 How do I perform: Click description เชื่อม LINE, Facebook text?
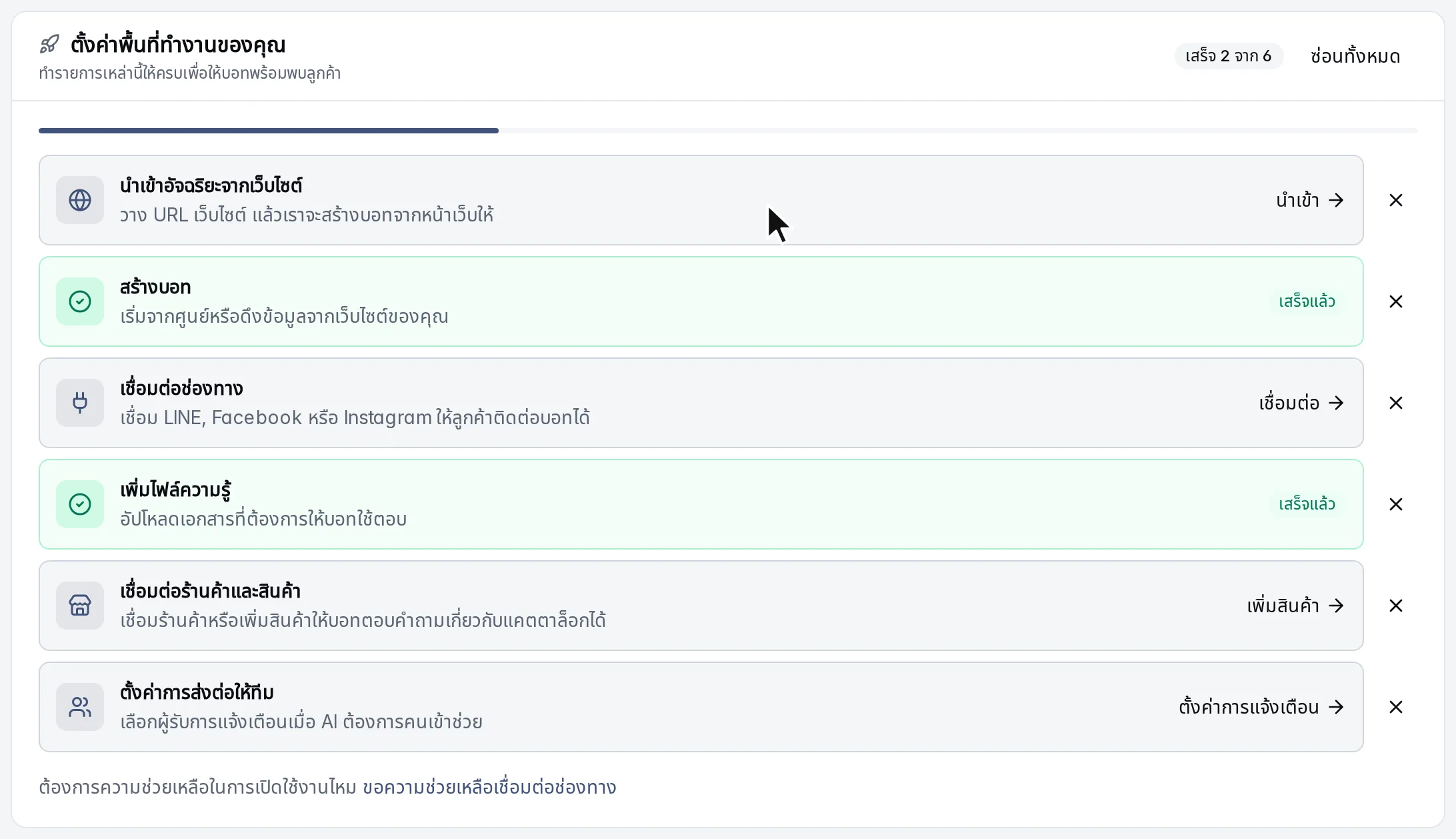[355, 417]
